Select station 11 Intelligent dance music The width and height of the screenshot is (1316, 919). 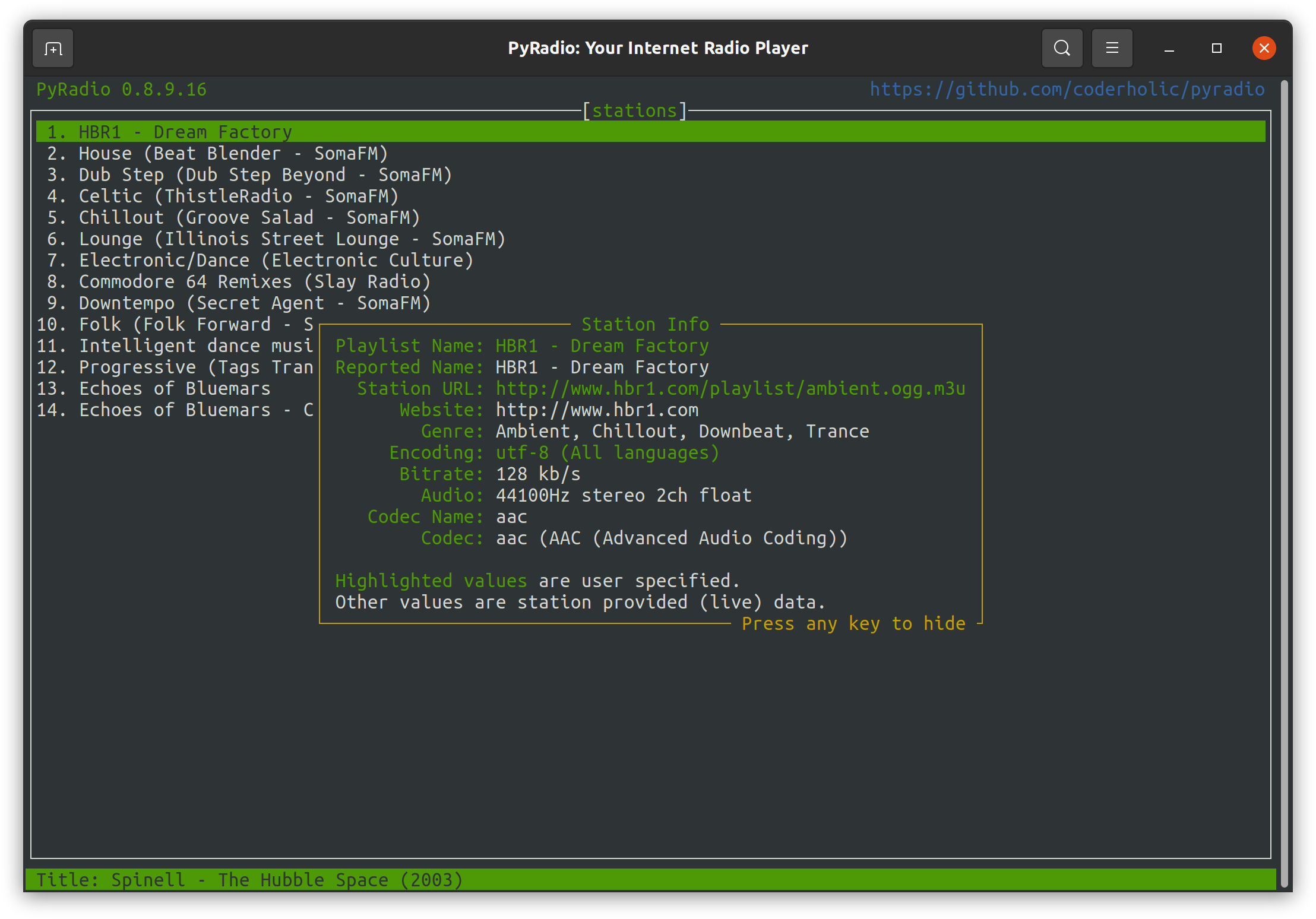coord(175,346)
